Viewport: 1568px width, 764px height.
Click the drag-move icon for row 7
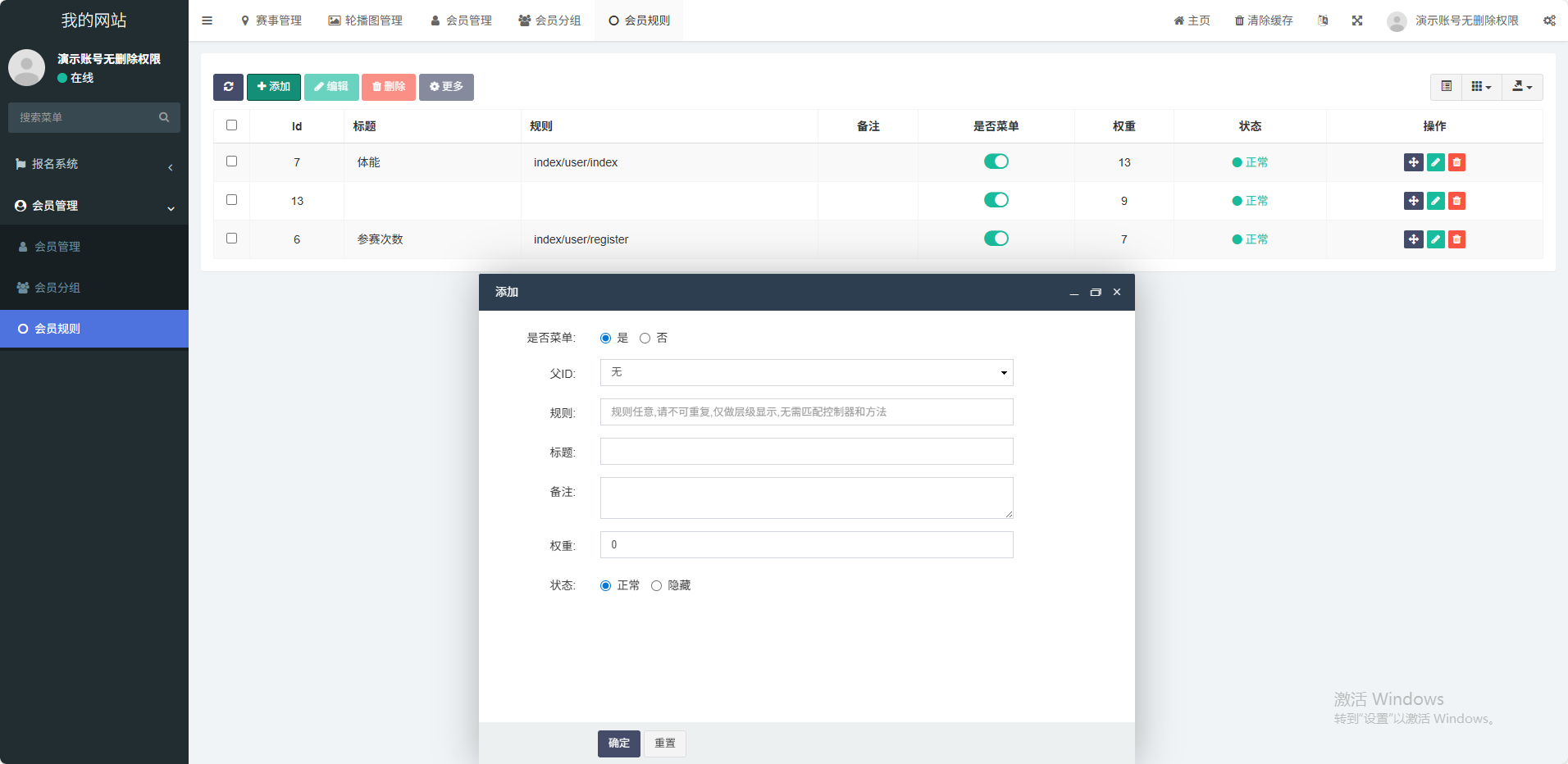click(x=1413, y=162)
